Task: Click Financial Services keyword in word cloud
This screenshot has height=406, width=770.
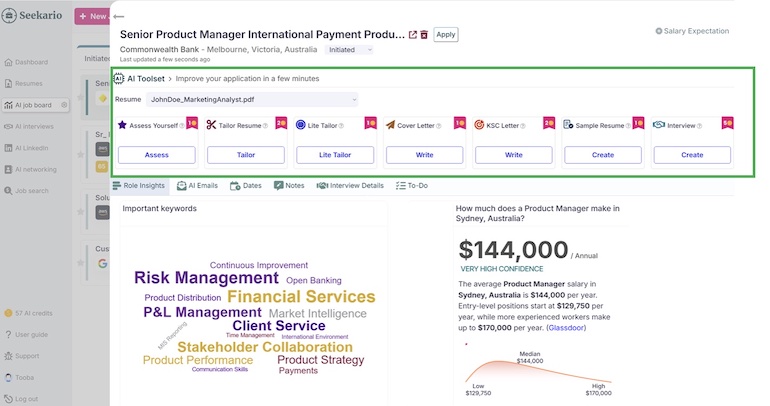Action: tap(301, 297)
